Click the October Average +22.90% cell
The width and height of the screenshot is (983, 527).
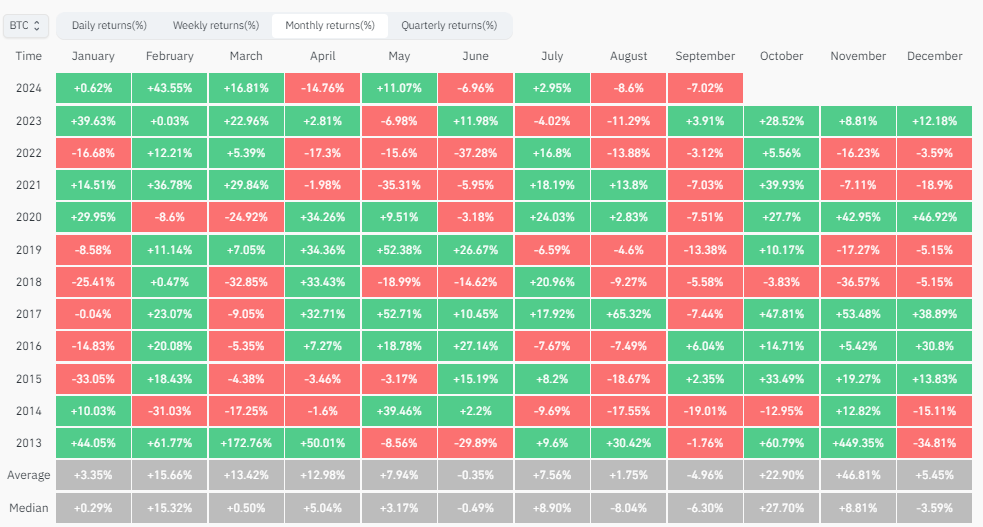click(781, 474)
